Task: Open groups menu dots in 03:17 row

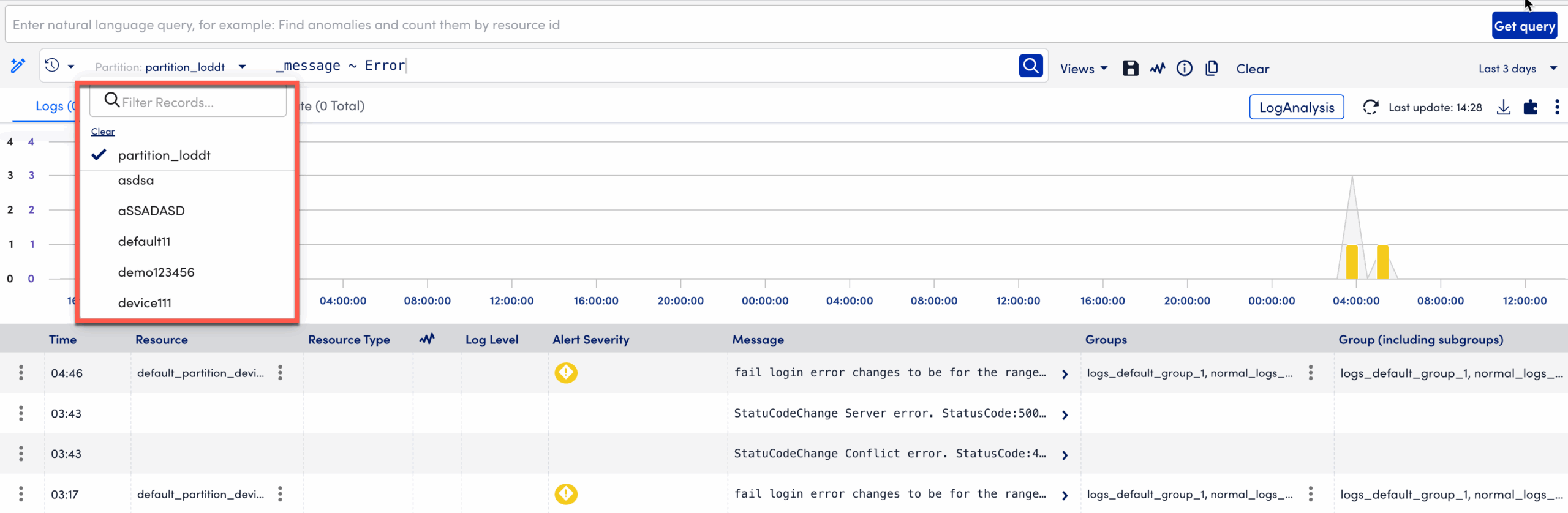Action: (x=1310, y=493)
